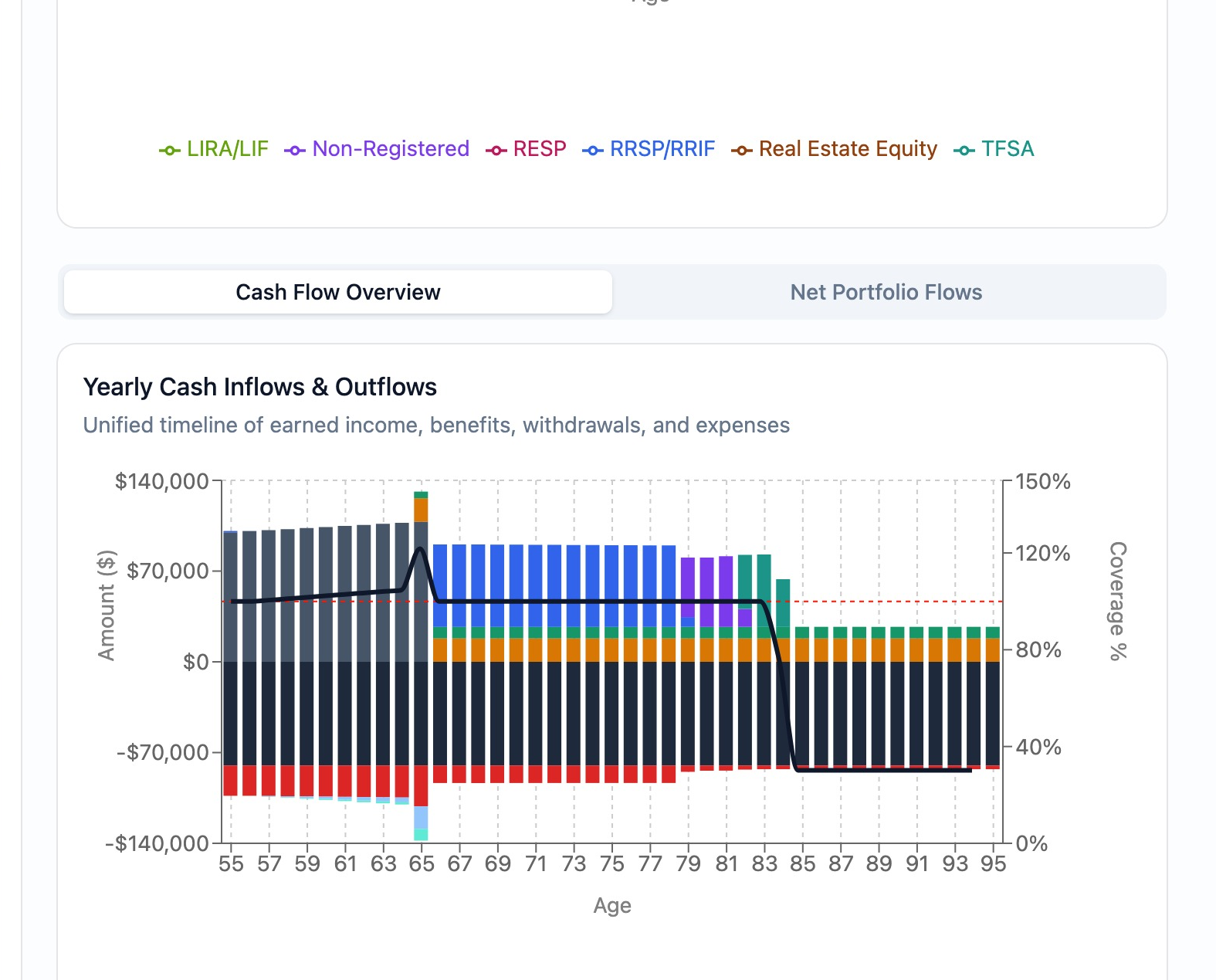
Task: Click the blue RRSP/RRIF legend marker icon
Action: pyautogui.click(x=593, y=151)
